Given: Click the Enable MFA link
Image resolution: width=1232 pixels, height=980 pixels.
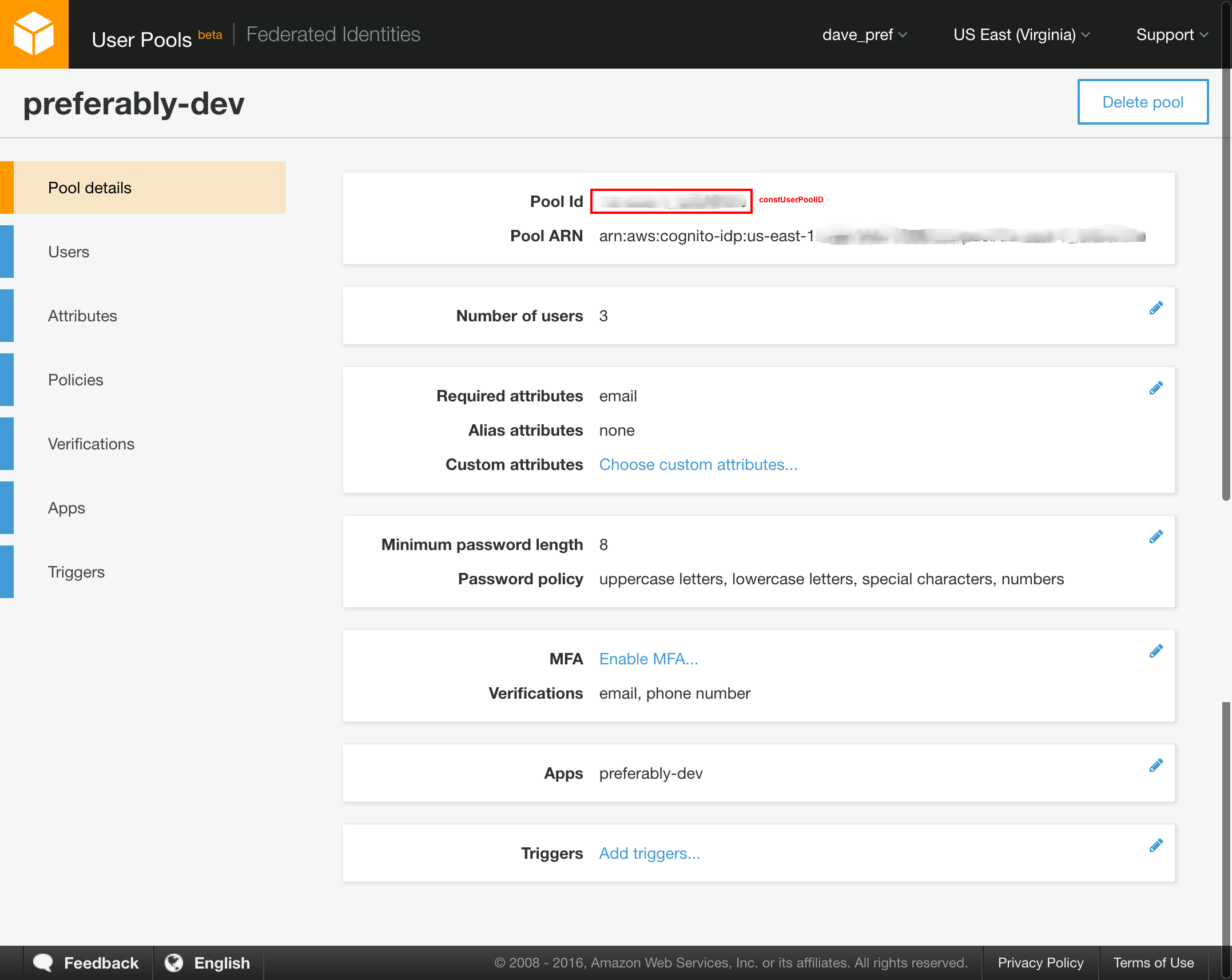Looking at the screenshot, I should [648, 658].
